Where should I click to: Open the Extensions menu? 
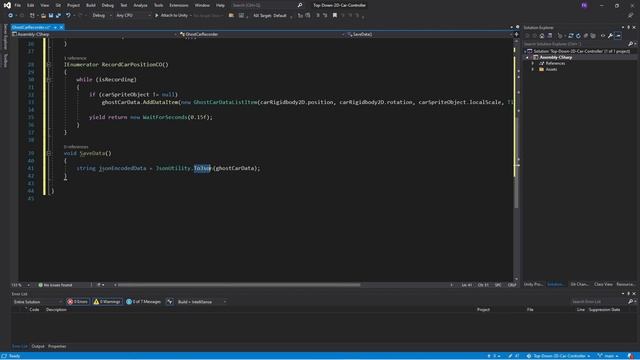coord(179,5)
